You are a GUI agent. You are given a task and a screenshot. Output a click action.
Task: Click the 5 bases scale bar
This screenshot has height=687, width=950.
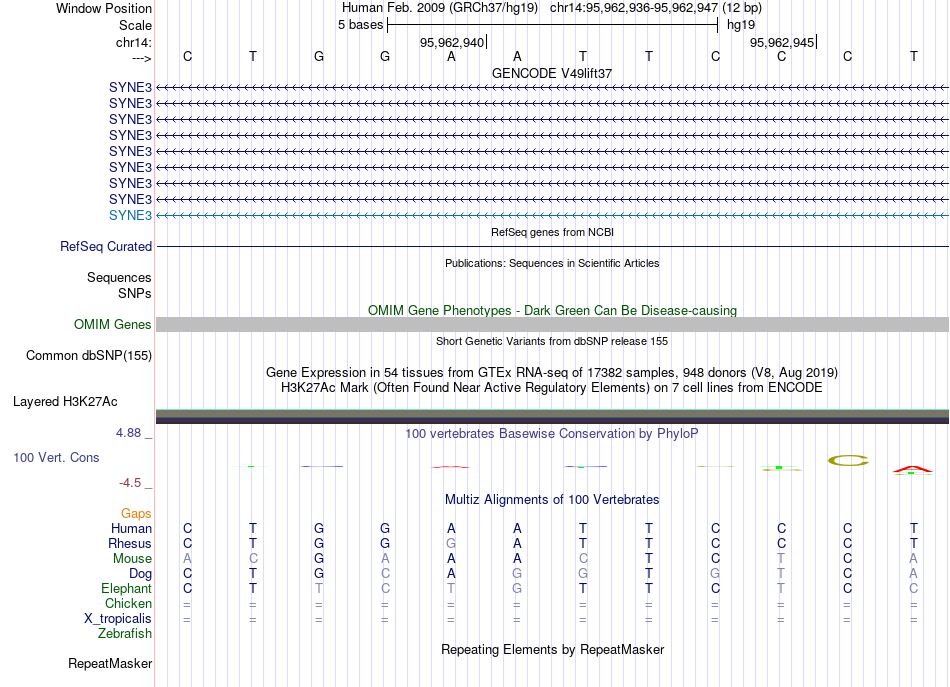[x=553, y=25]
